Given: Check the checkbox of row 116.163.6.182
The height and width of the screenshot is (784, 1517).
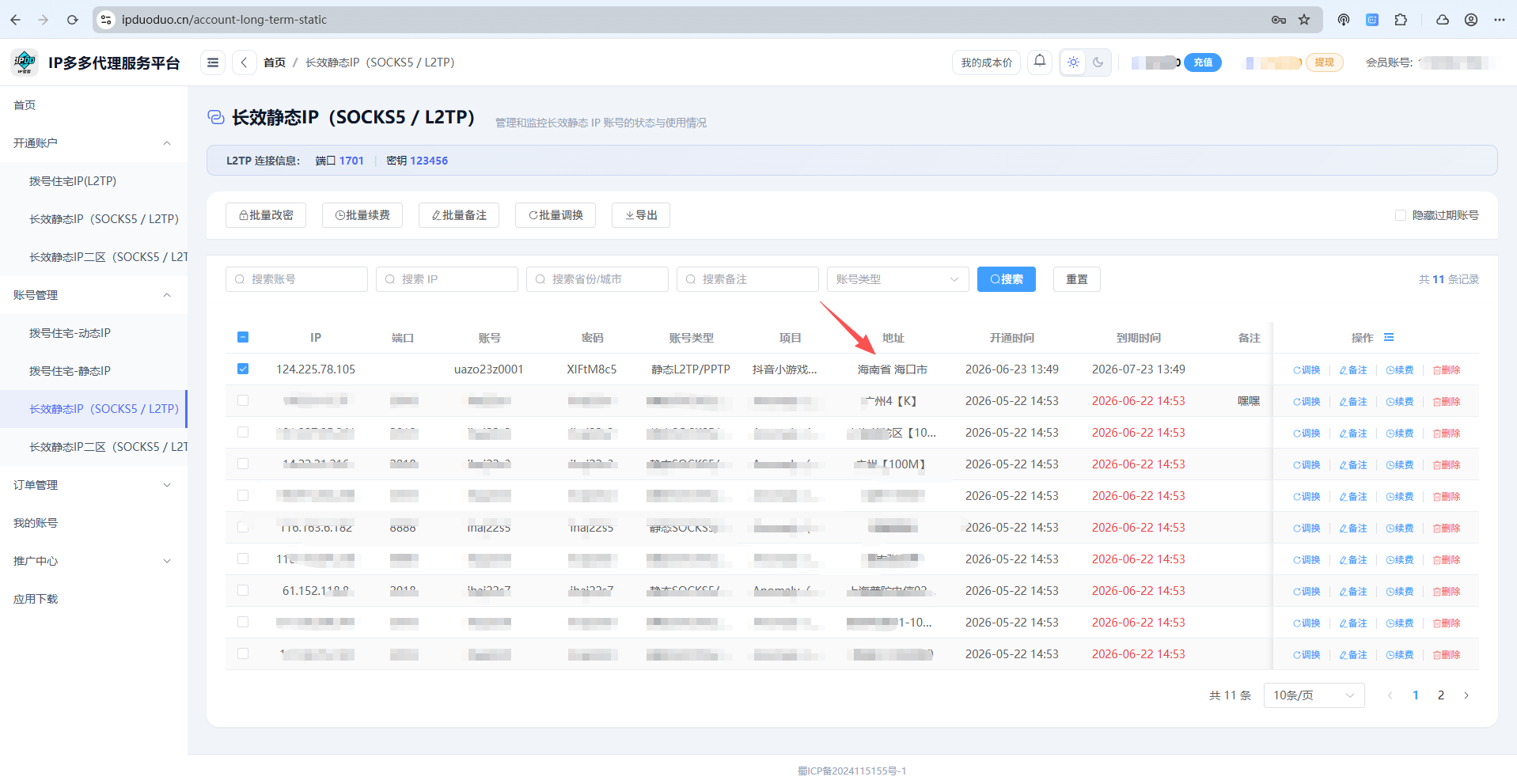Looking at the screenshot, I should pyautogui.click(x=243, y=527).
